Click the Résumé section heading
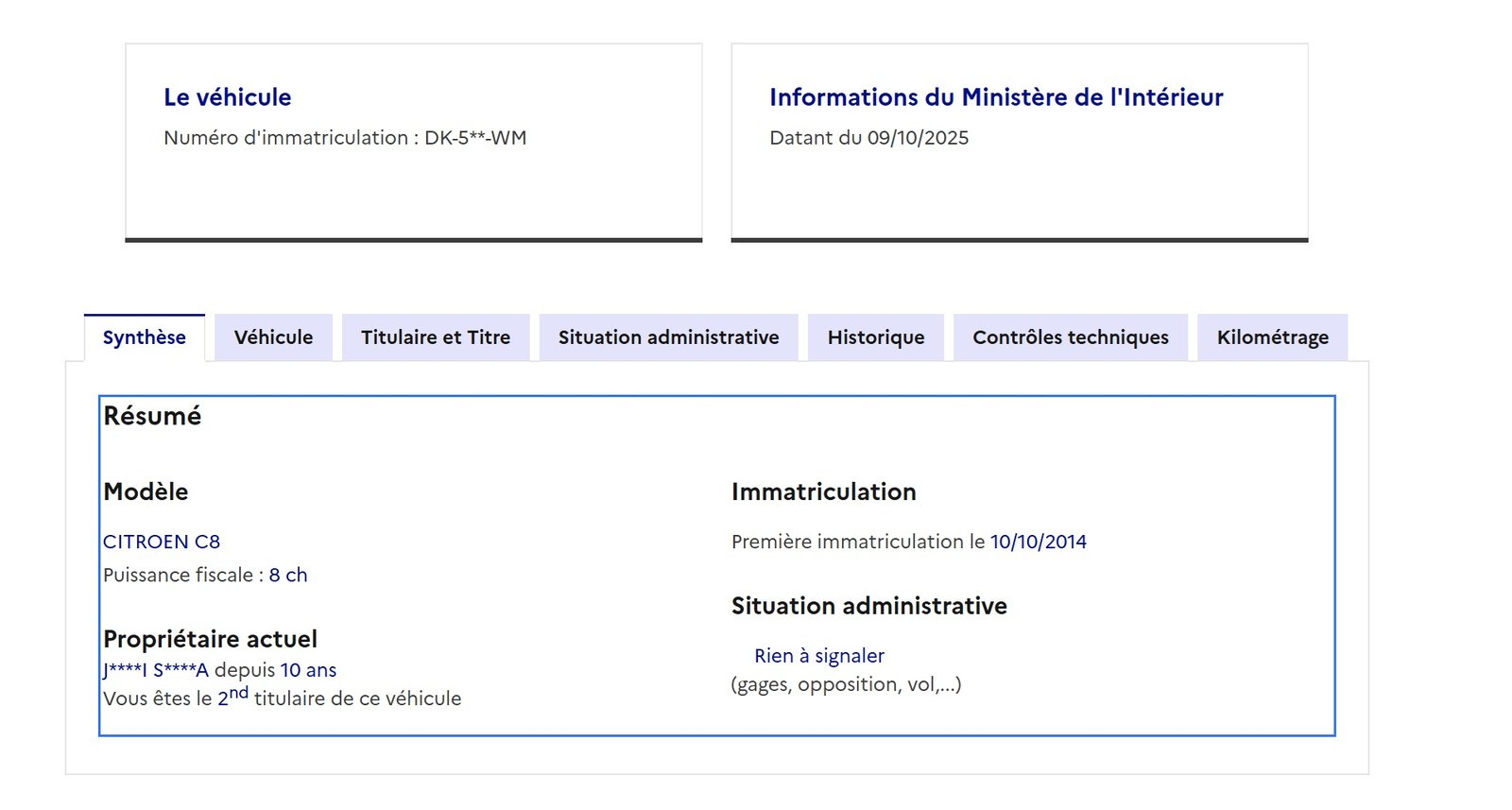1512x810 pixels. pyautogui.click(x=152, y=416)
